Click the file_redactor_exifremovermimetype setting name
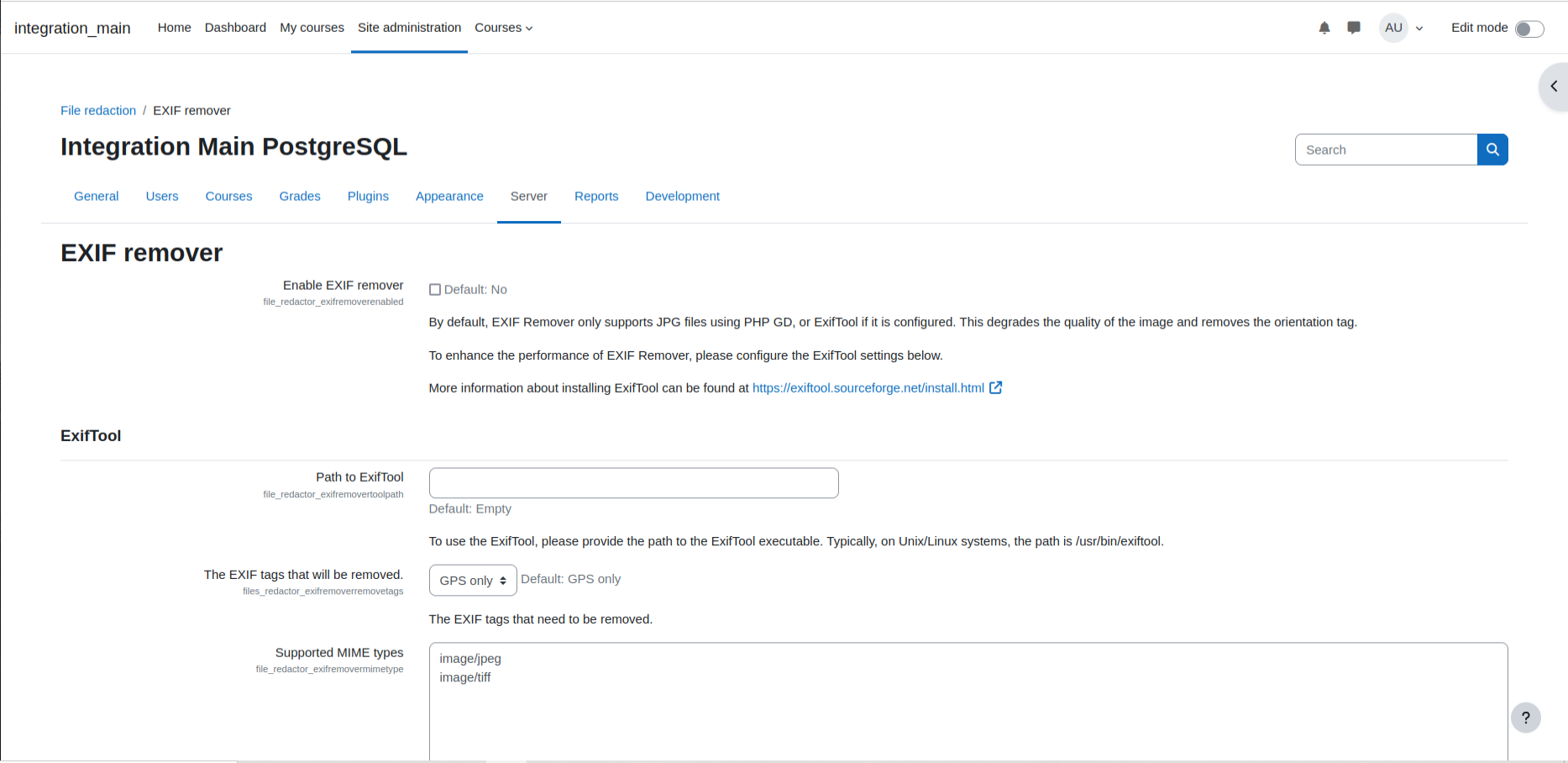 (329, 669)
